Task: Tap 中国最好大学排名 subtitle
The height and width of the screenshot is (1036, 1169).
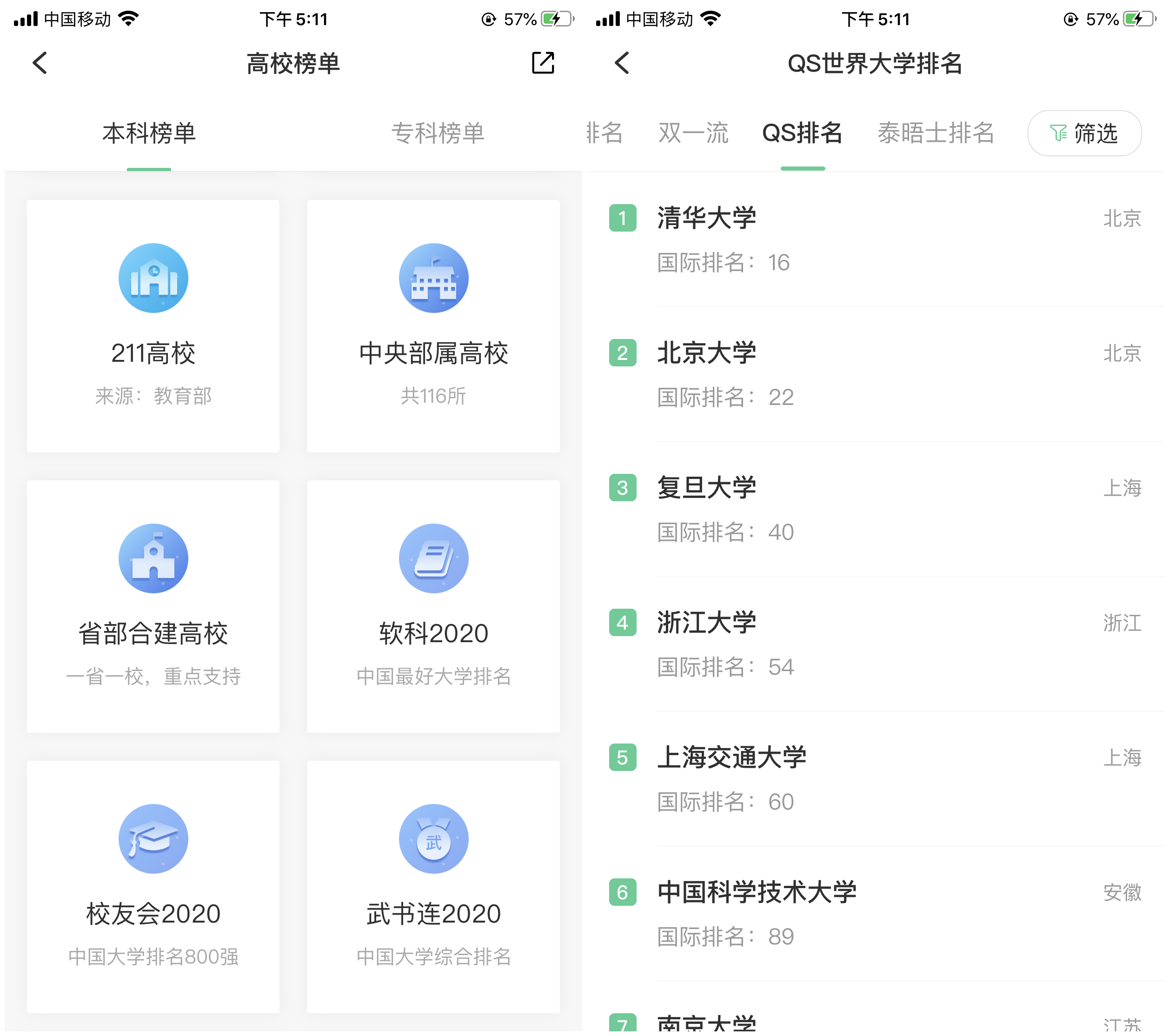Action: pyautogui.click(x=433, y=676)
